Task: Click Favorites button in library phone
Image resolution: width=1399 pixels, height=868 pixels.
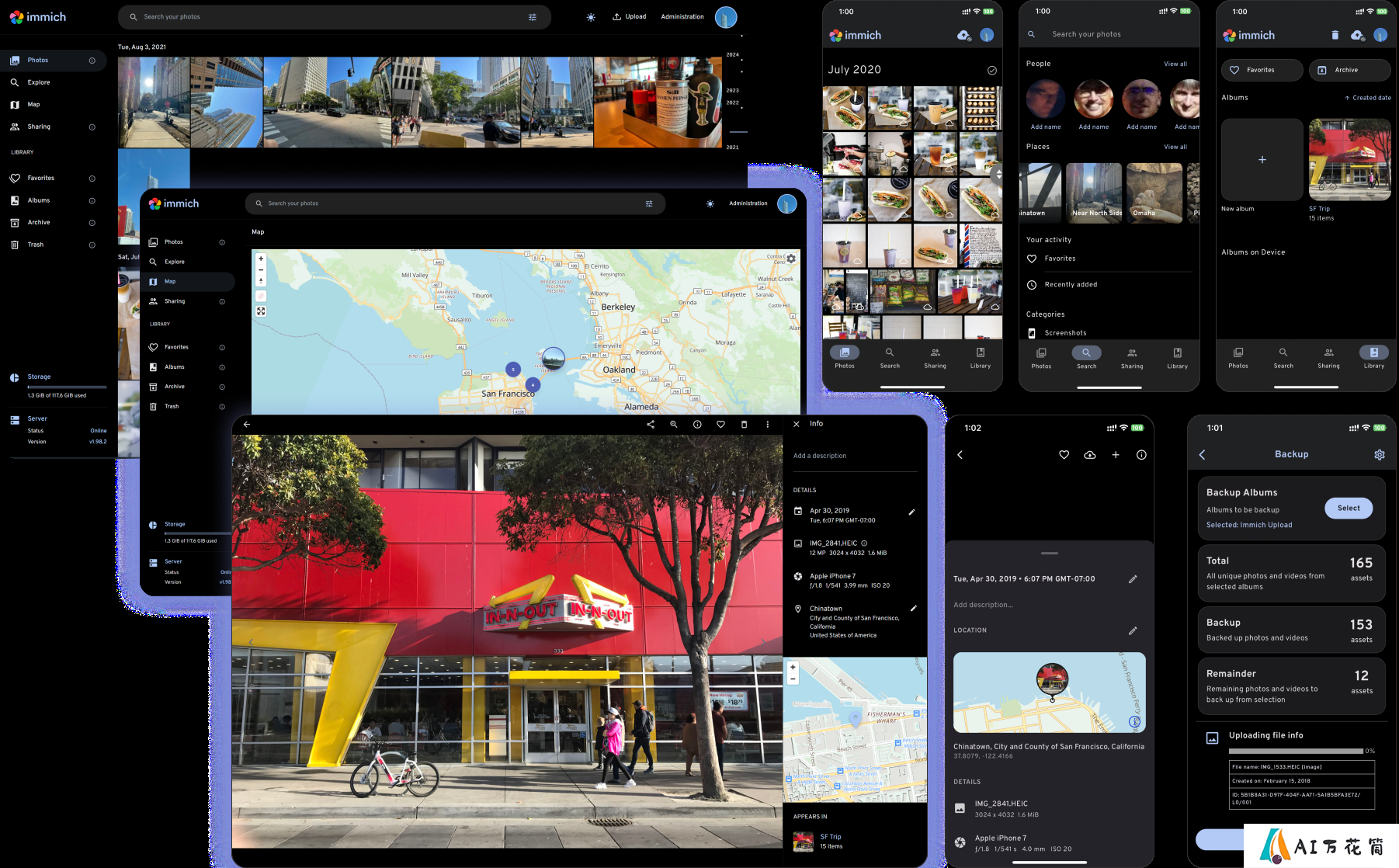Action: 1262,71
